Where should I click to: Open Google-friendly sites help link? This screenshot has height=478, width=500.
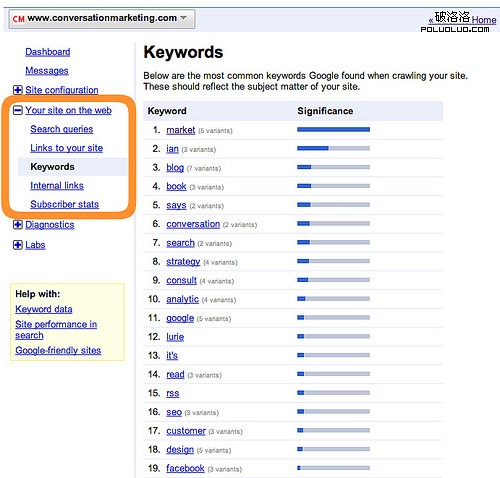58,350
